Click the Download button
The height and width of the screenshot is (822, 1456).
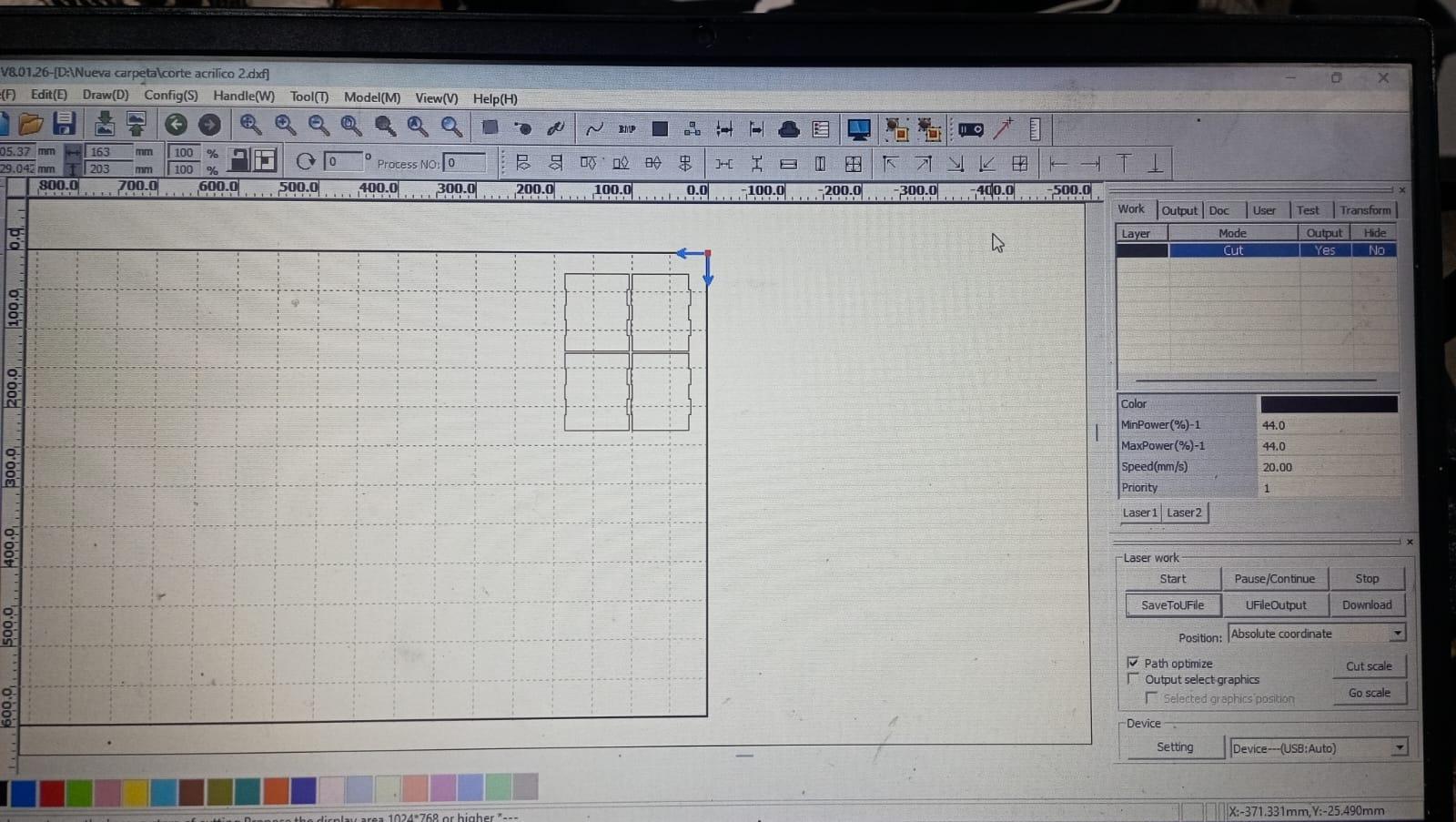[1367, 605]
